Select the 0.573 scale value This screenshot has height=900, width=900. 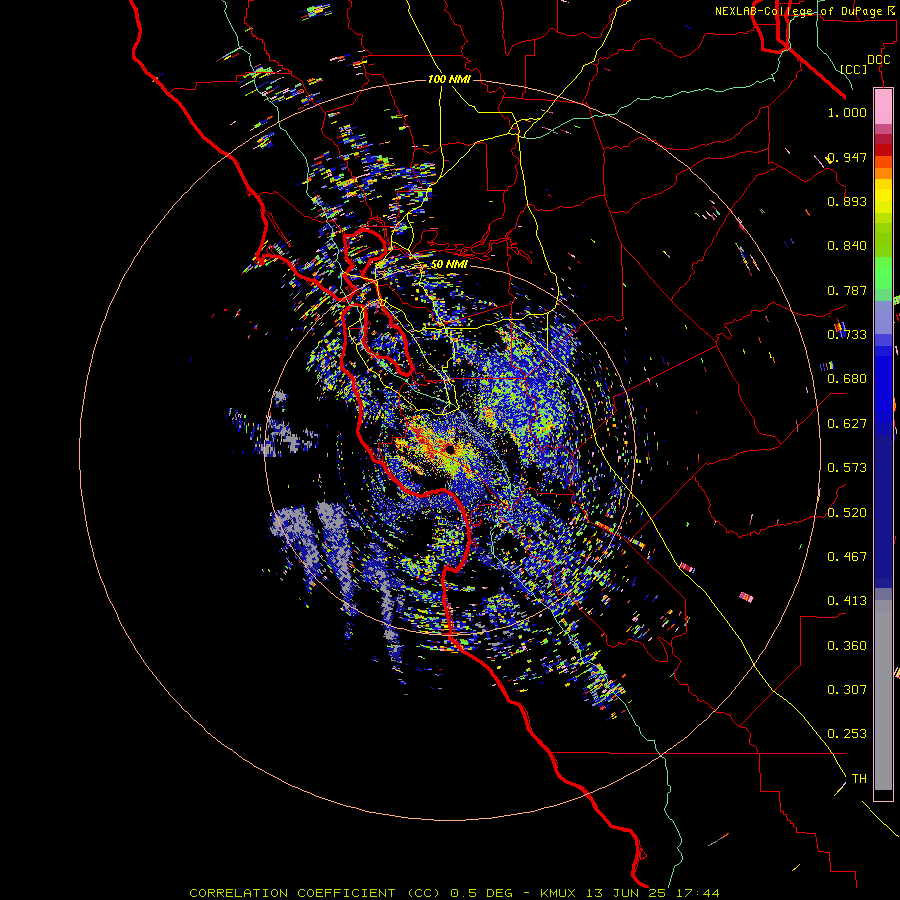point(847,468)
